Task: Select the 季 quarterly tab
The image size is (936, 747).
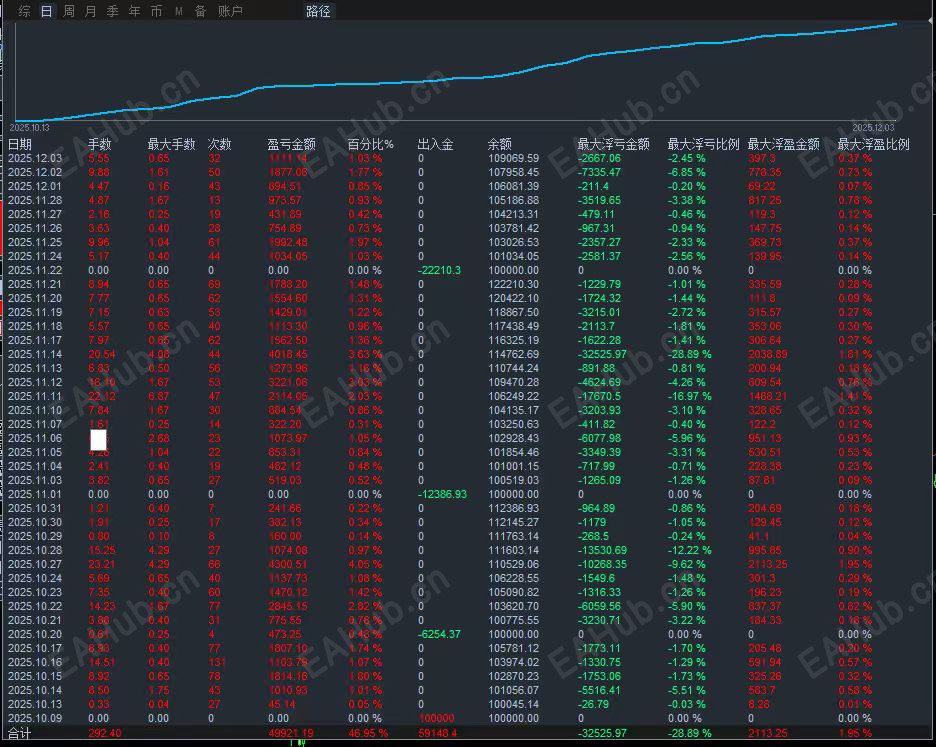Action: tap(113, 11)
